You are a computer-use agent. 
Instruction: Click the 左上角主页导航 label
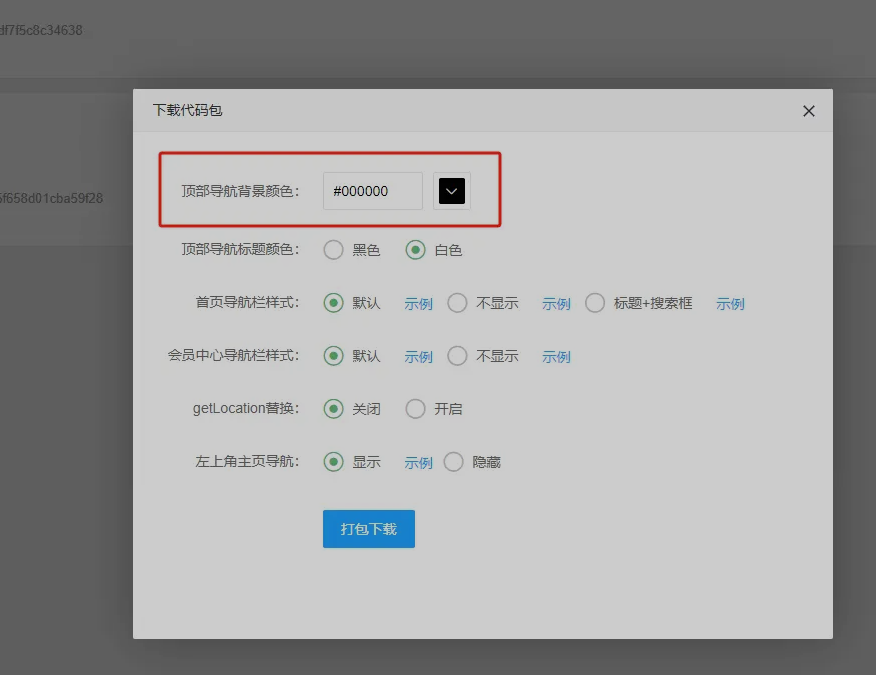click(x=247, y=462)
